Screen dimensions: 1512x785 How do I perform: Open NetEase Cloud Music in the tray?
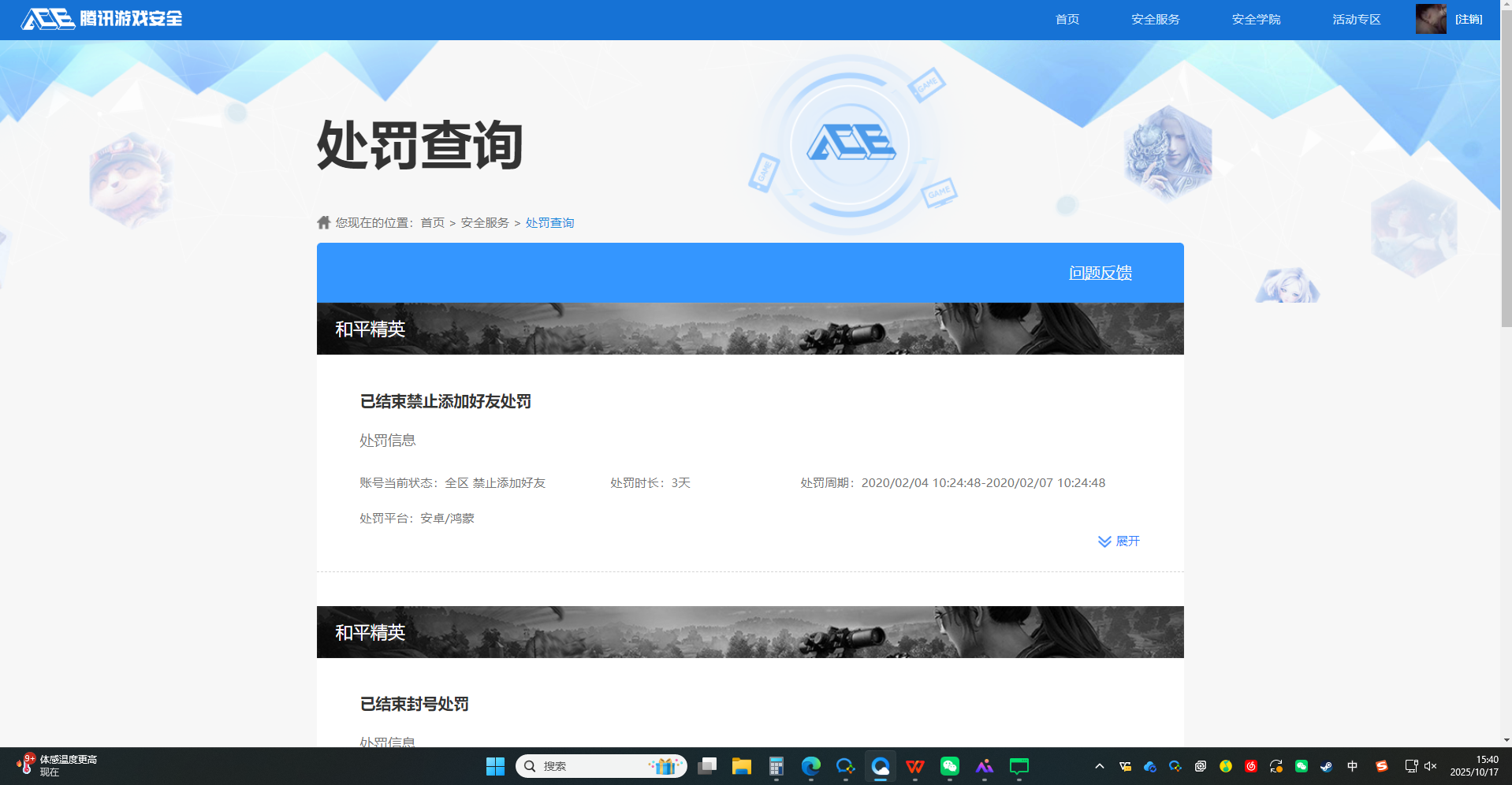1251,766
